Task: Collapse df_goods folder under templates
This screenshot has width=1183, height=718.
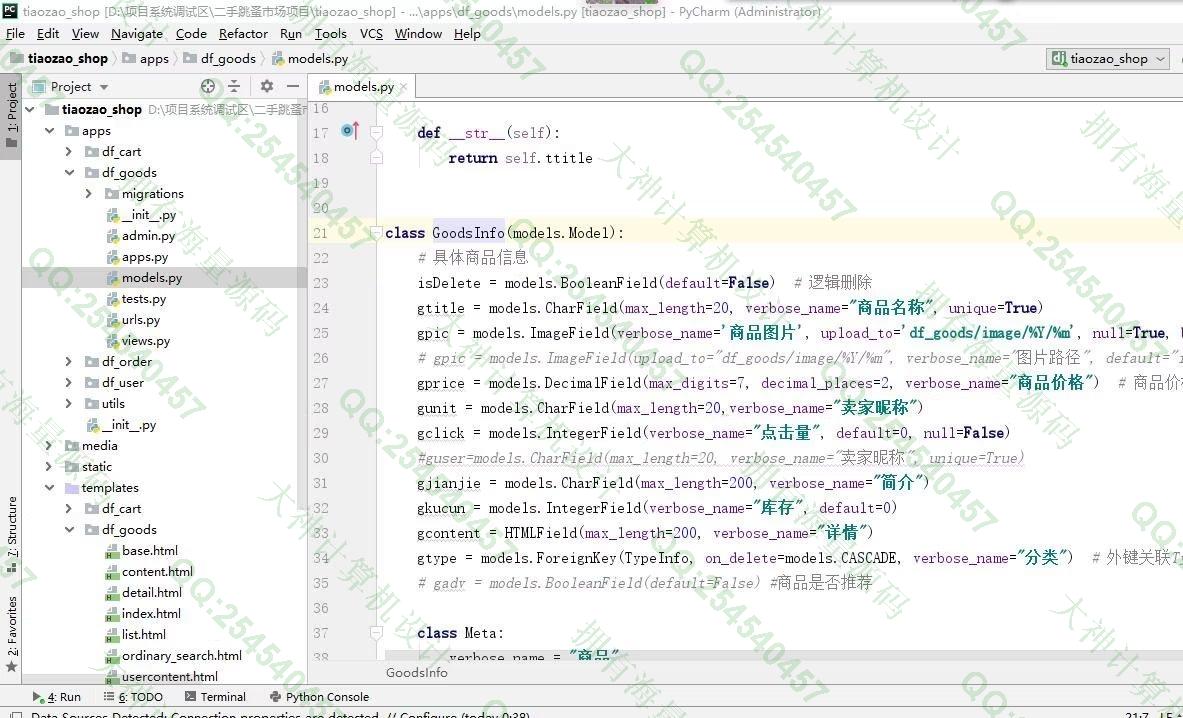Action: coord(69,529)
